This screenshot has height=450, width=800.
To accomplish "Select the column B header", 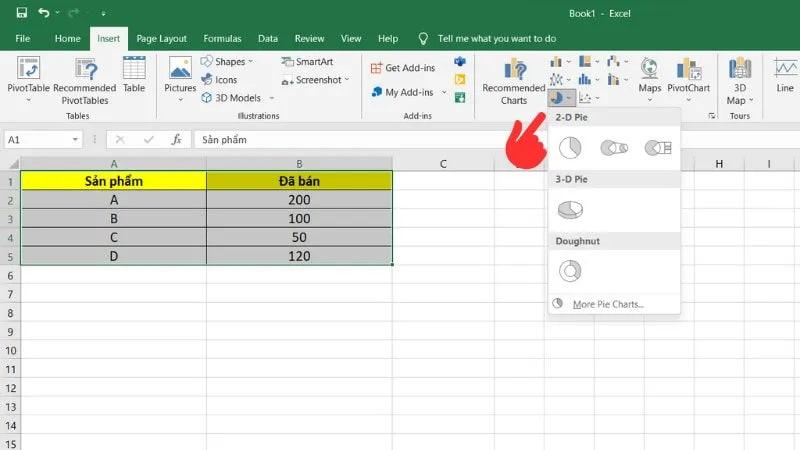I will click(299, 164).
